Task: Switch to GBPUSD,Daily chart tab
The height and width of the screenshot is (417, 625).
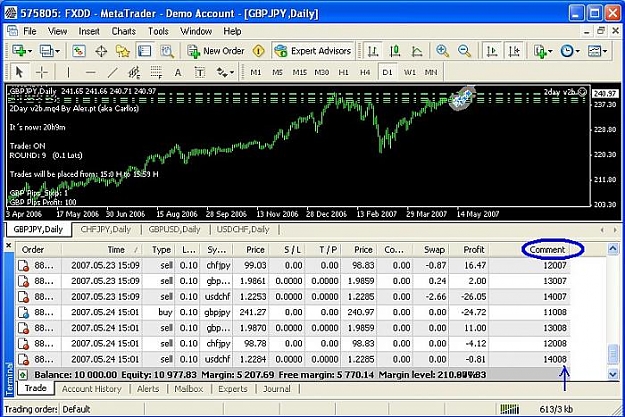Action: click(x=174, y=230)
